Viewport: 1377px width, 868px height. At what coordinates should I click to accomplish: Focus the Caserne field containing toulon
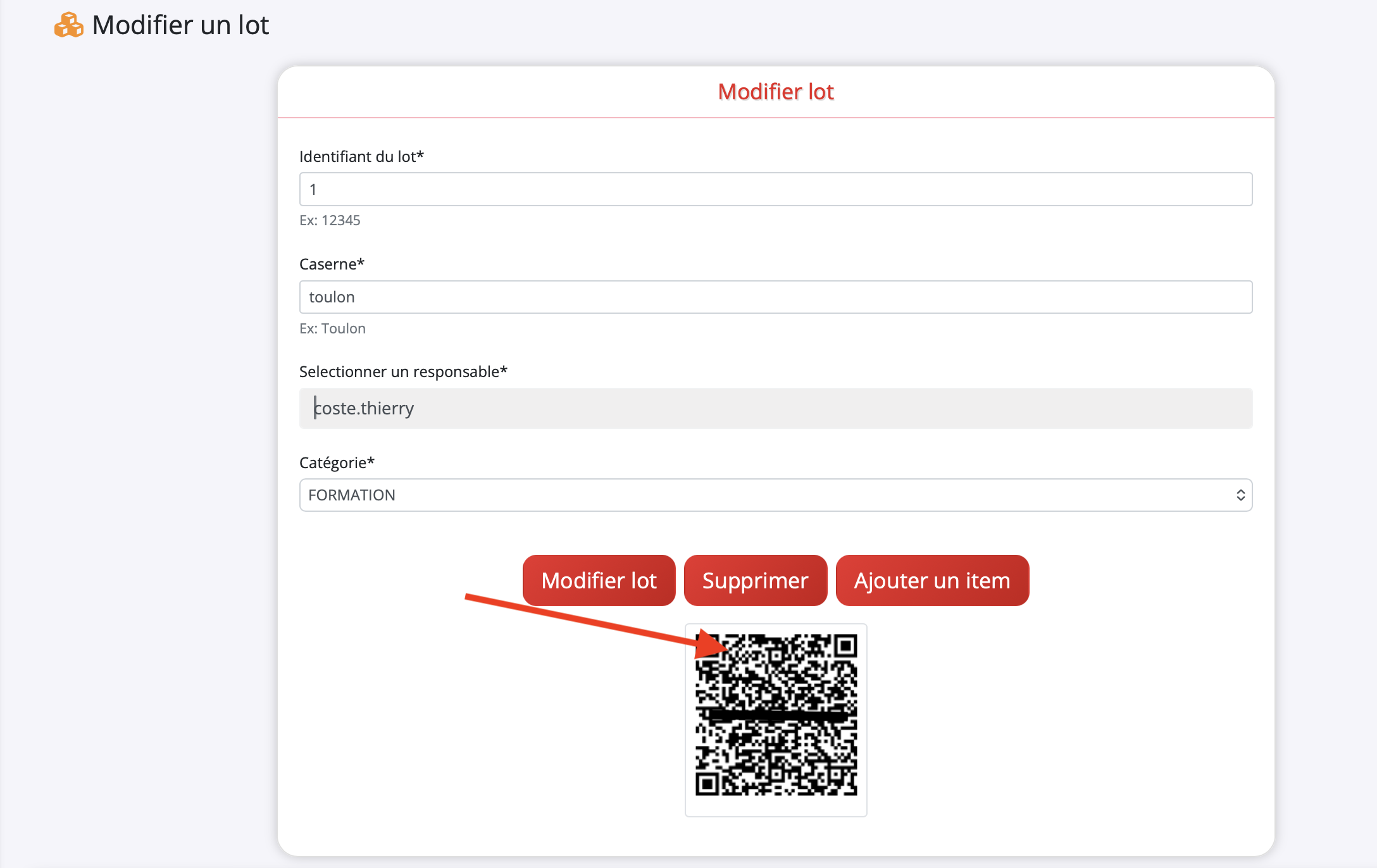point(775,297)
